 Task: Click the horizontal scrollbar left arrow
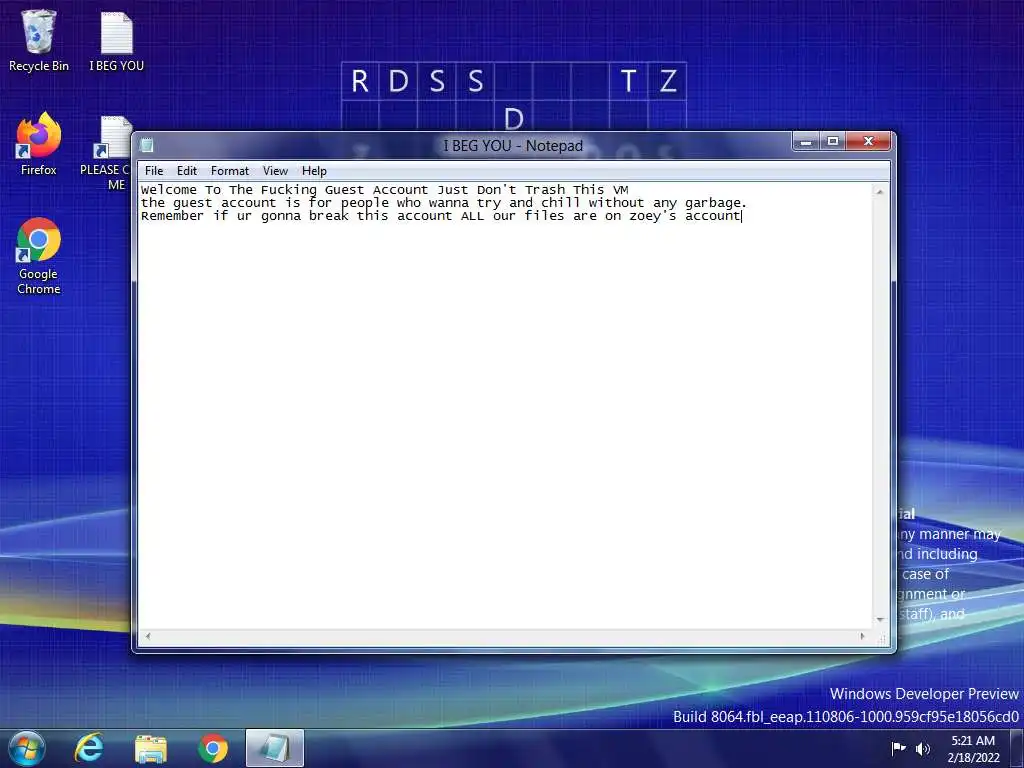tap(148, 636)
